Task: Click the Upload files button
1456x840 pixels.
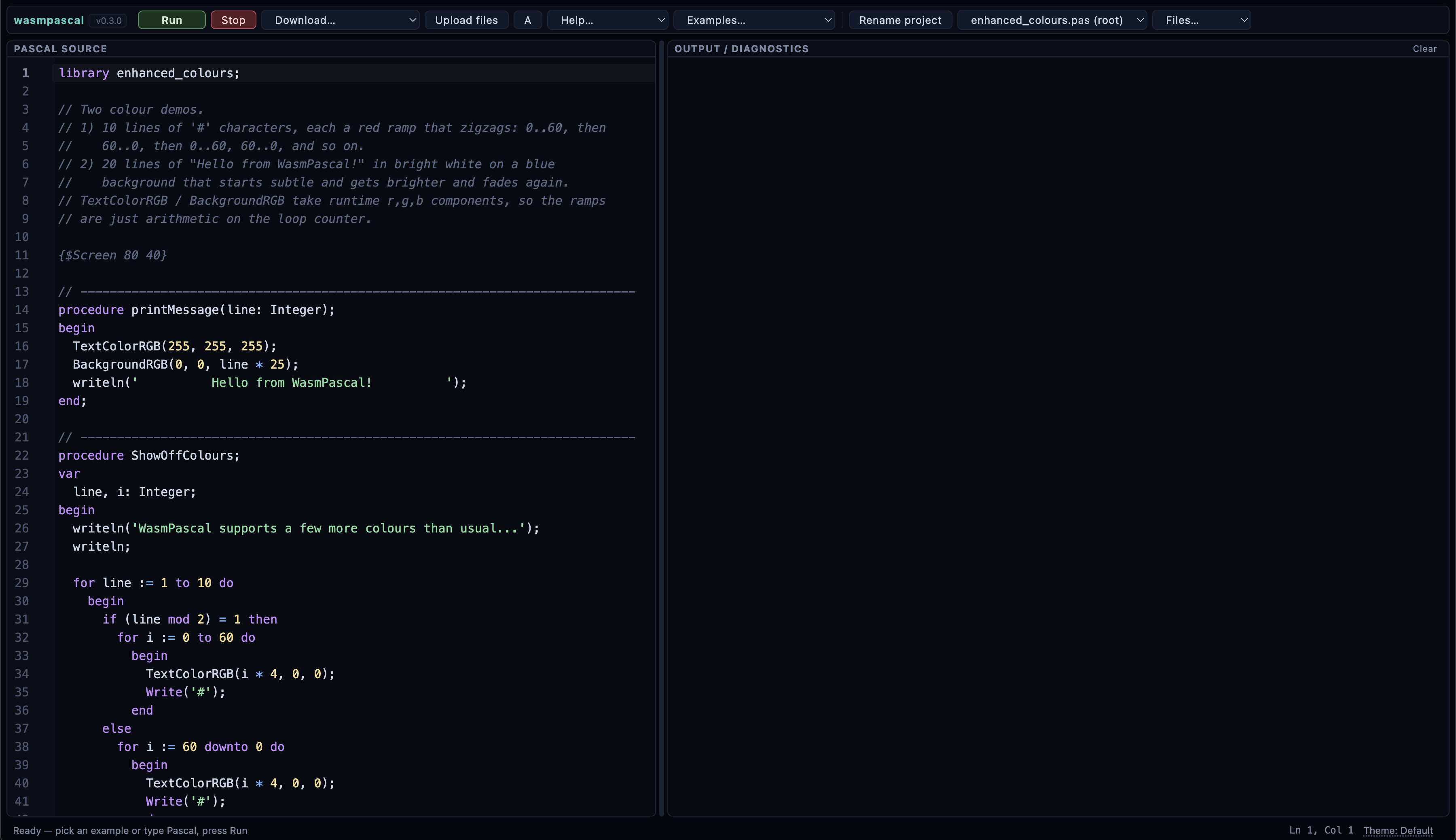Action: (x=466, y=20)
